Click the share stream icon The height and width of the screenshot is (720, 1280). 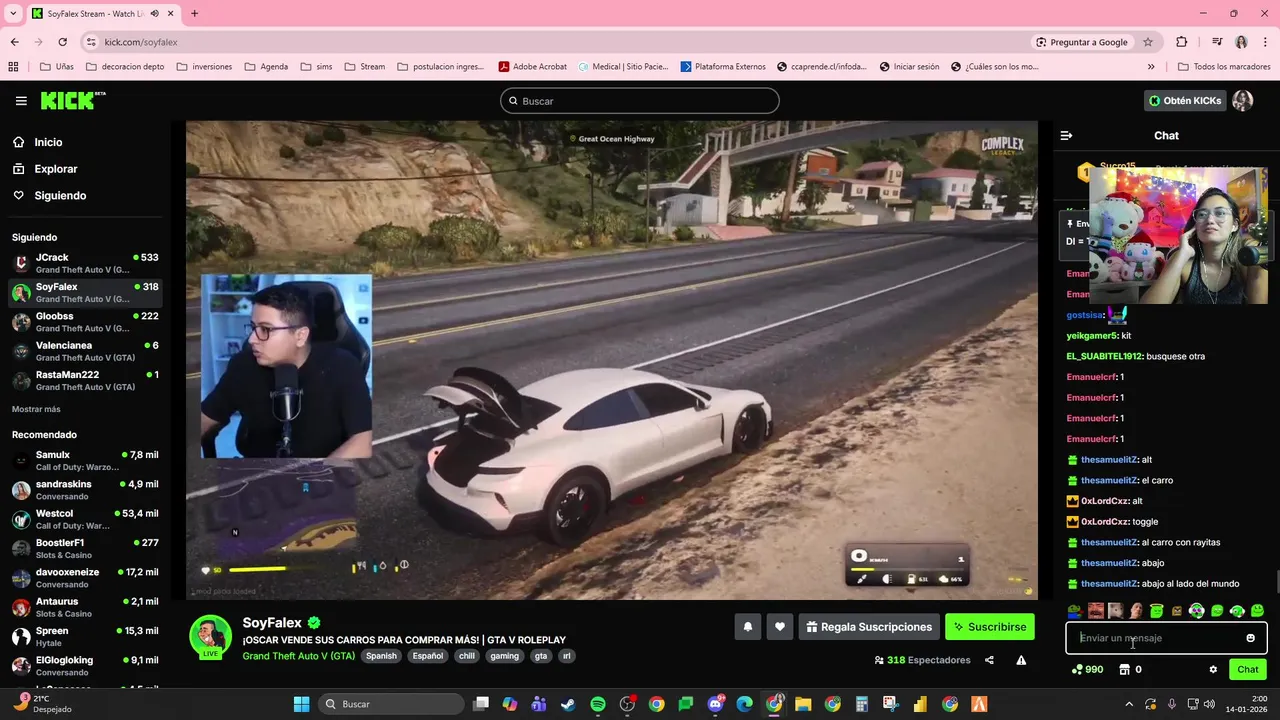989,660
